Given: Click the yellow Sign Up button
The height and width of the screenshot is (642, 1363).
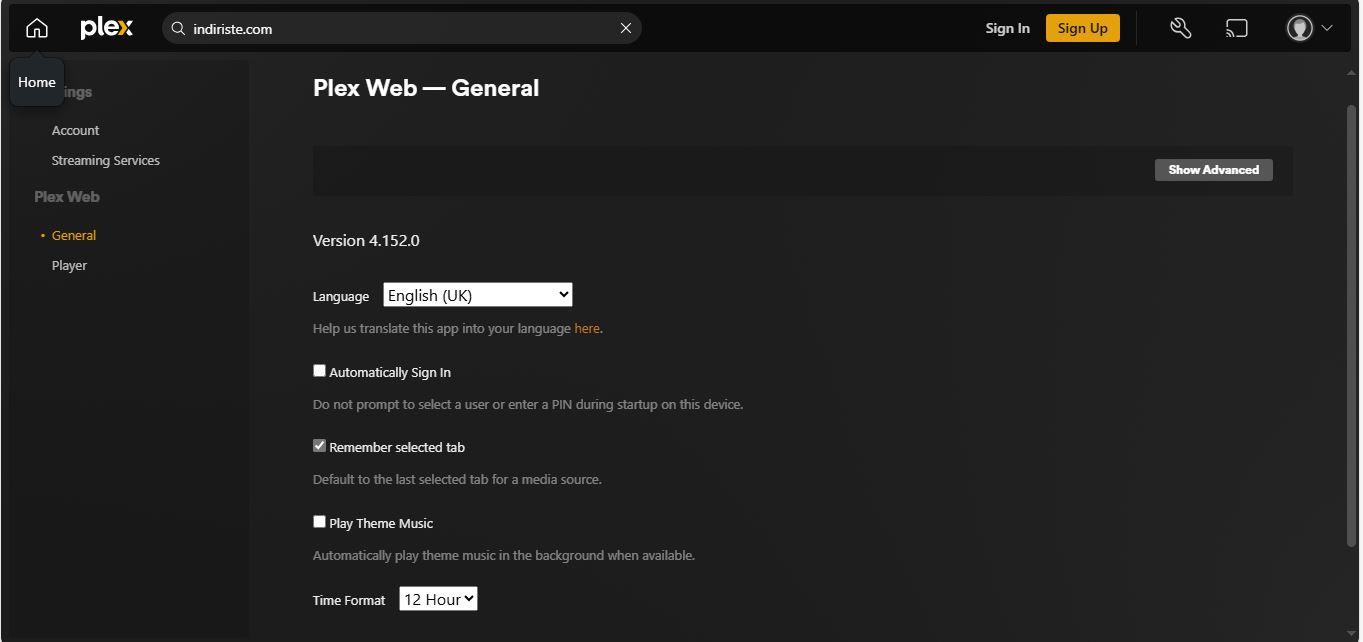Looking at the screenshot, I should [x=1082, y=28].
